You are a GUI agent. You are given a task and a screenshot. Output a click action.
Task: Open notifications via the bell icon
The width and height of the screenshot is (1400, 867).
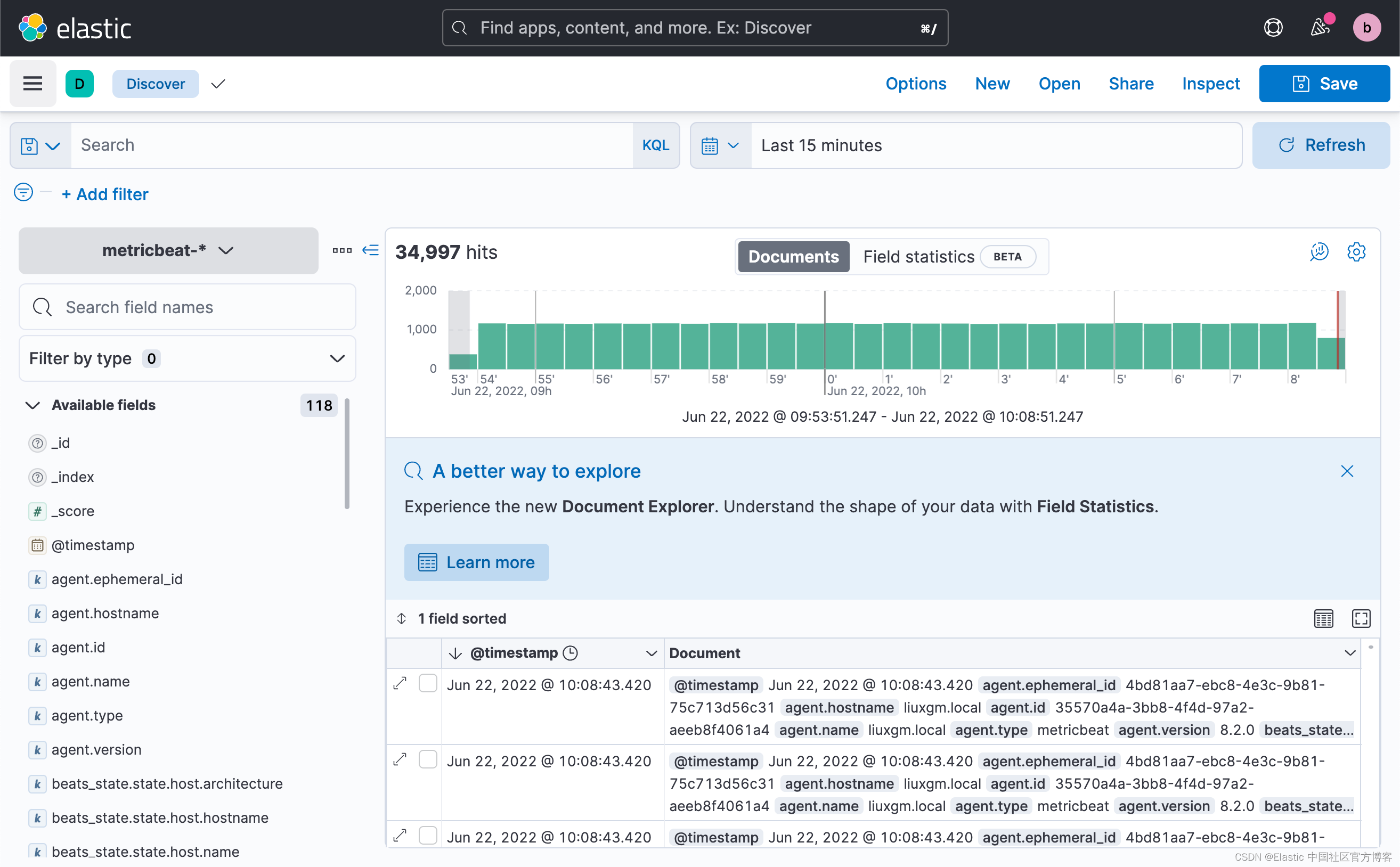1320,27
